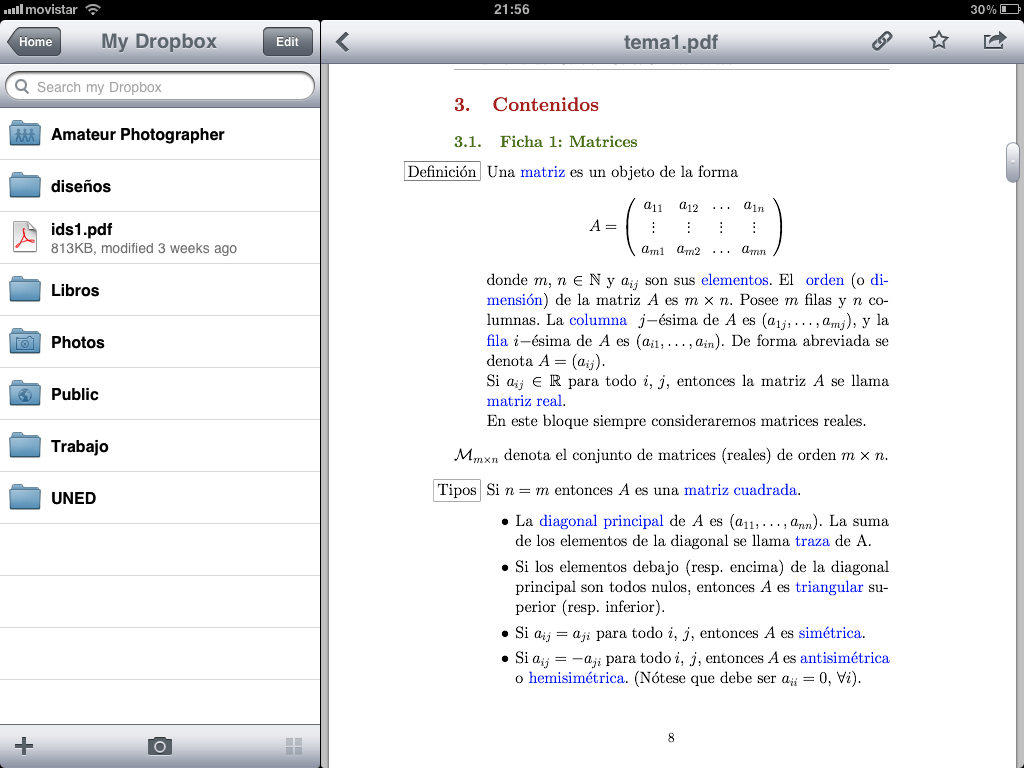The image size is (1024, 768).
Task: Tap the export share arrow icon
Action: [x=995, y=40]
